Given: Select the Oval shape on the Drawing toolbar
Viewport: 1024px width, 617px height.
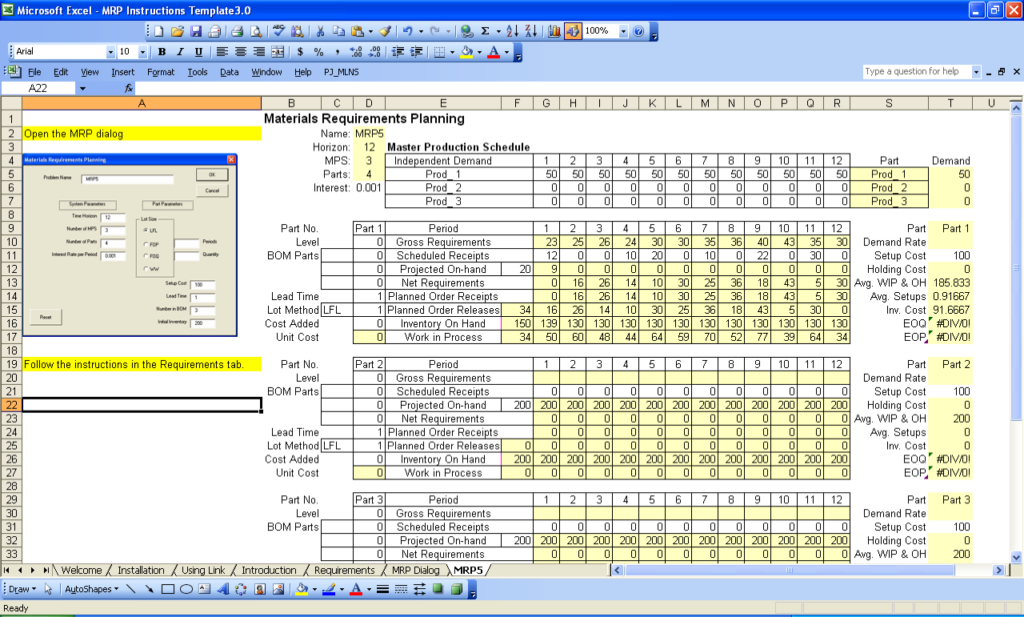Looking at the screenshot, I should [188, 591].
